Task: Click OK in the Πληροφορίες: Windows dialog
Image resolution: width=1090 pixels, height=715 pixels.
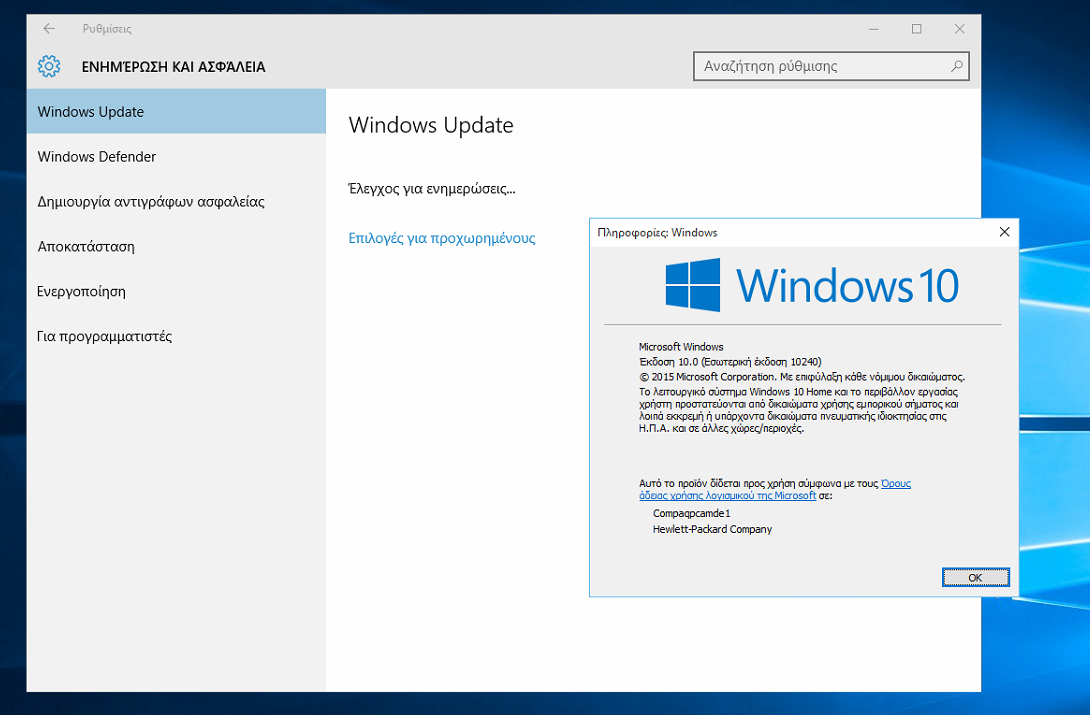Action: (x=975, y=577)
